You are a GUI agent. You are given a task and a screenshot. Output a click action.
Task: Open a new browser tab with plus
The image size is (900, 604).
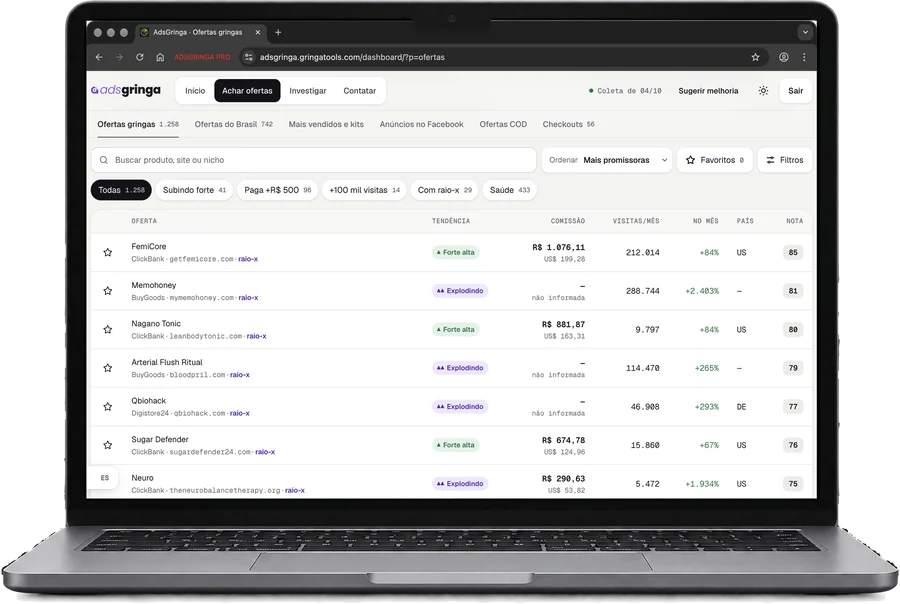278,32
